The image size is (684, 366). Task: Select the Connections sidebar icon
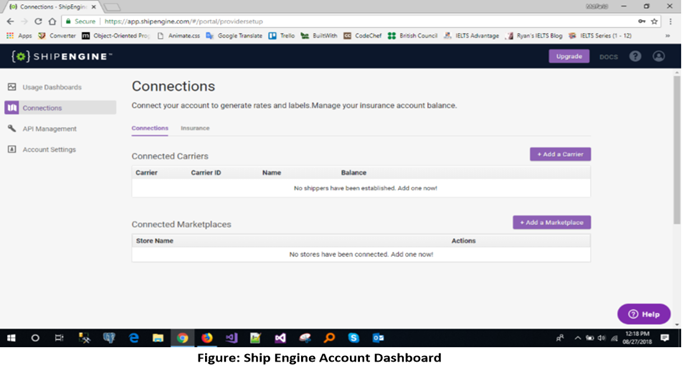tap(12, 107)
